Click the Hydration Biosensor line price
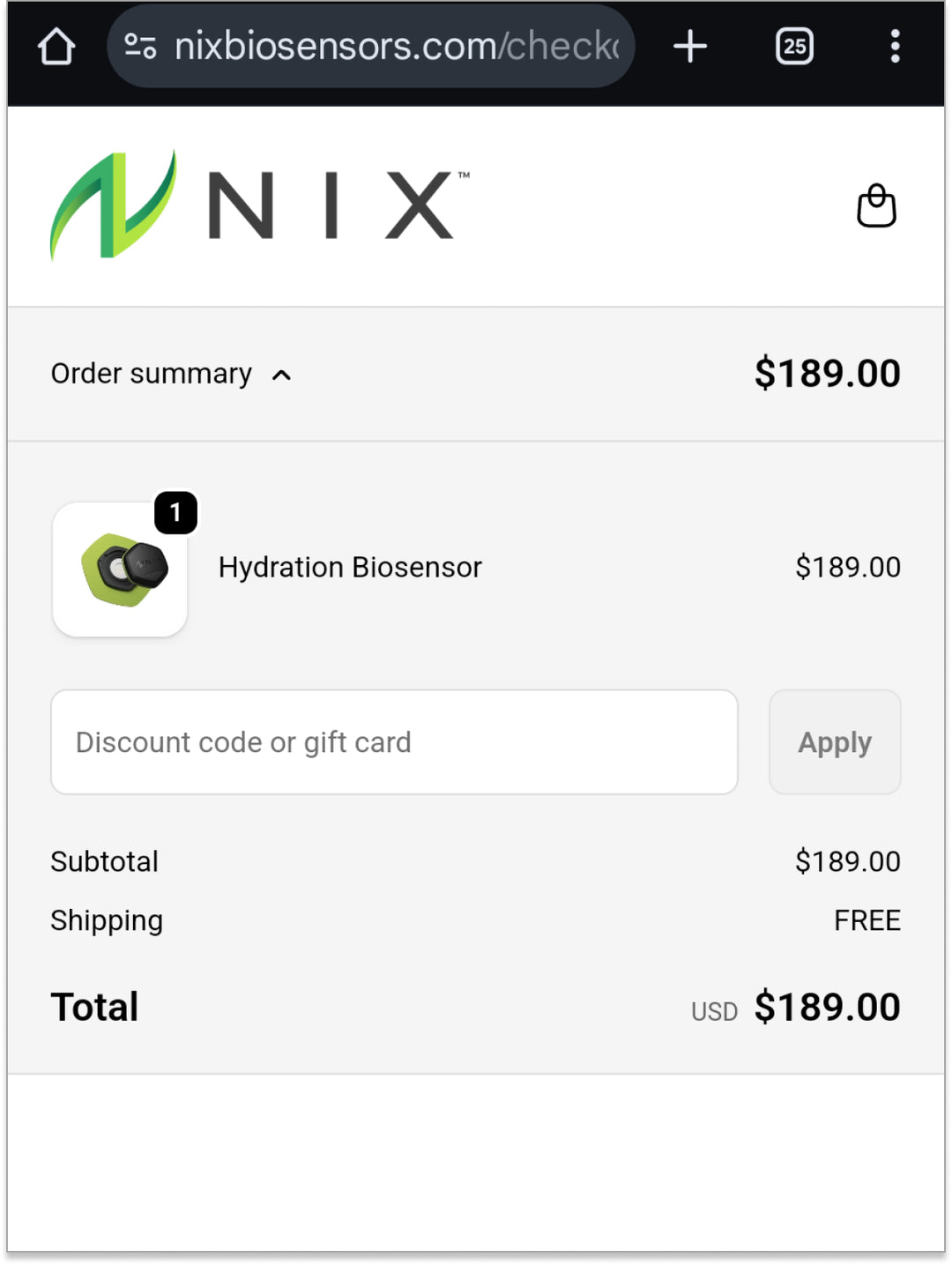This screenshot has width=952, height=1265. [847, 568]
